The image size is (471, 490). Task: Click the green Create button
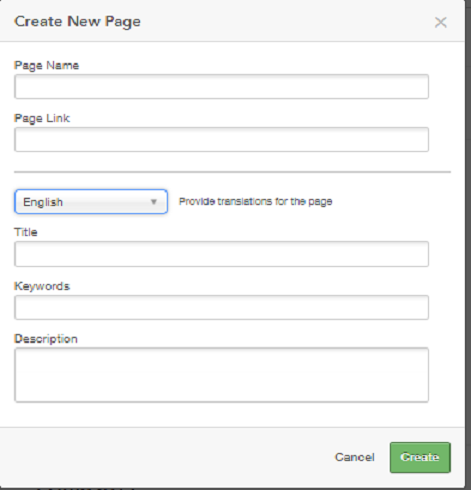pyautogui.click(x=420, y=457)
